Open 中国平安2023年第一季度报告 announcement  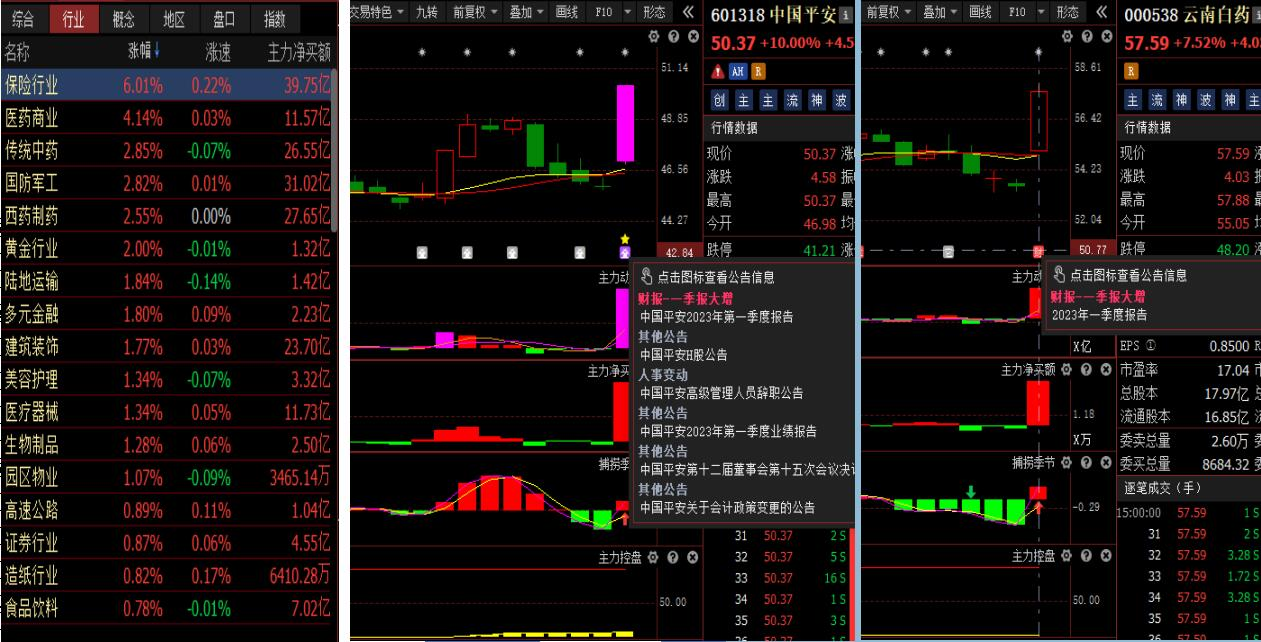[717, 316]
